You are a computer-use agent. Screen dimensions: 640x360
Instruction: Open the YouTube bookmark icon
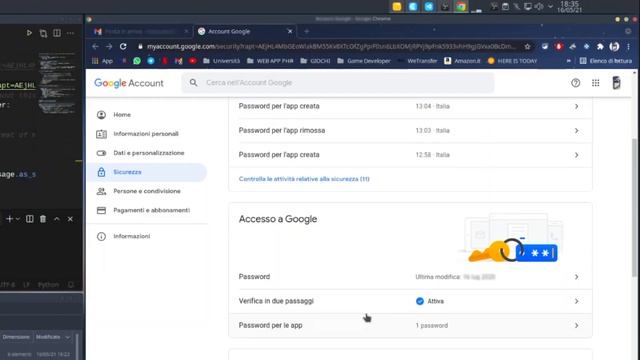[x=192, y=61]
